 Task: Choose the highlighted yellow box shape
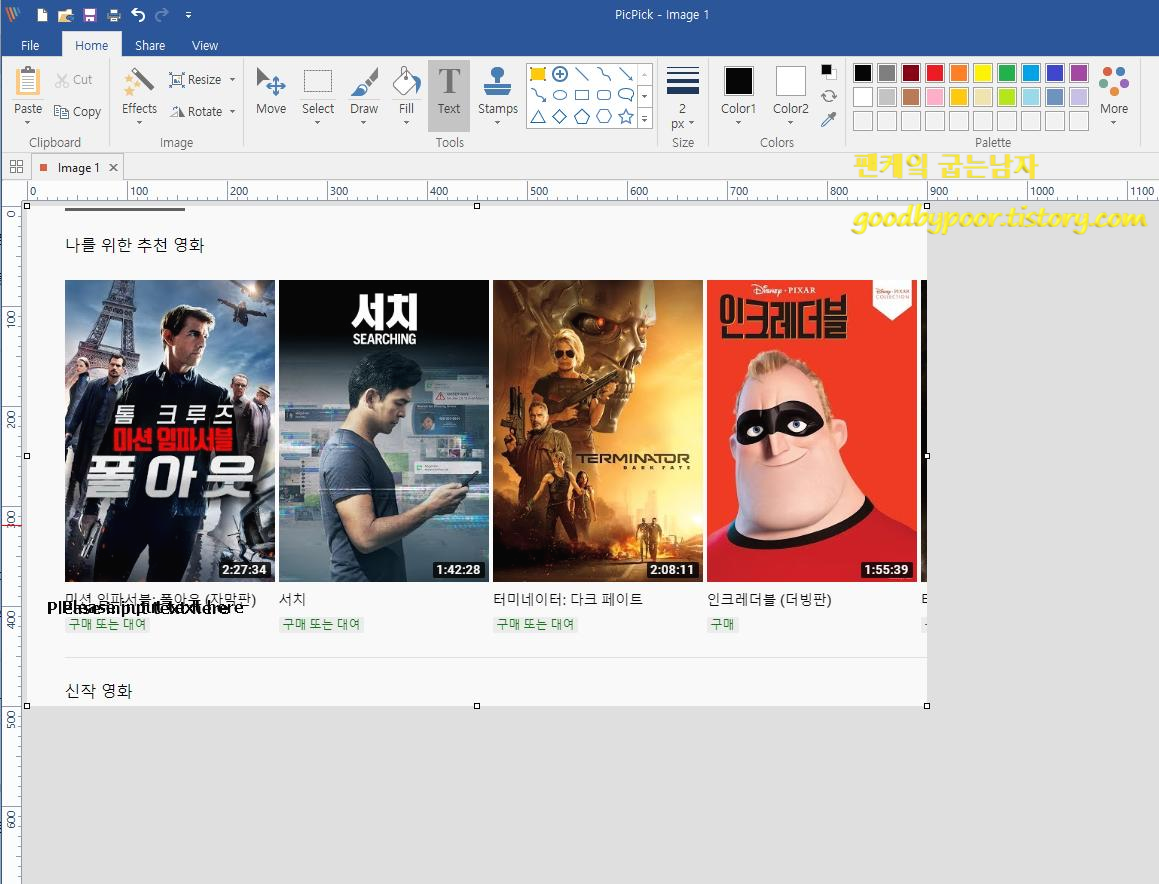[x=538, y=74]
